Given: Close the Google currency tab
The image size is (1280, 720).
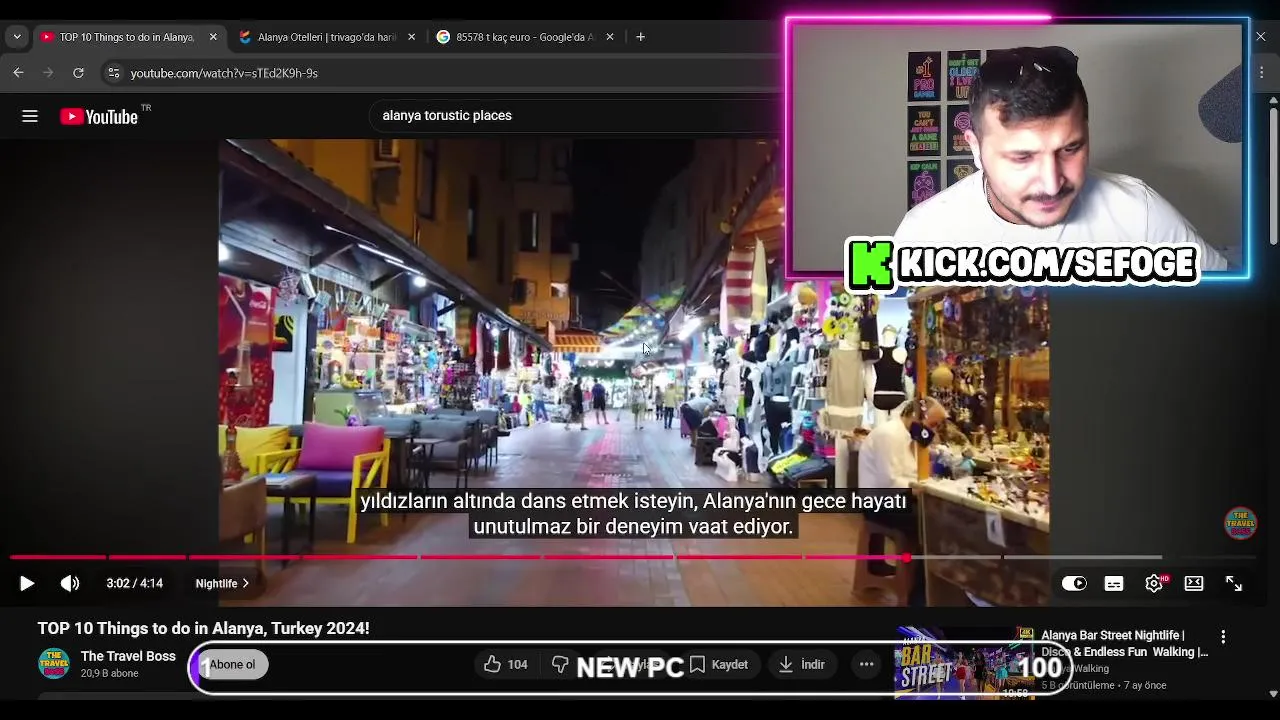Looking at the screenshot, I should 609,37.
